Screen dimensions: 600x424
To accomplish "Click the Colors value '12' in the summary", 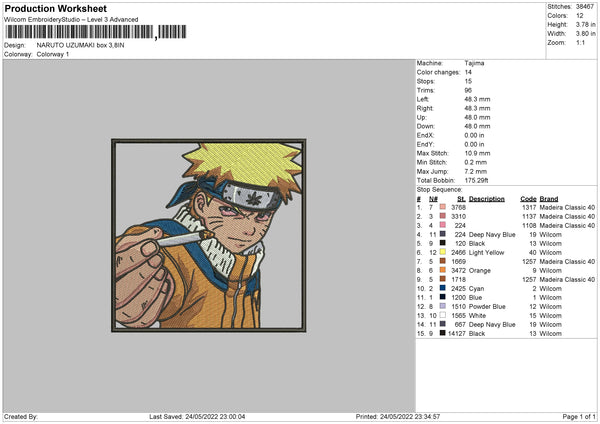I will [580, 16].
